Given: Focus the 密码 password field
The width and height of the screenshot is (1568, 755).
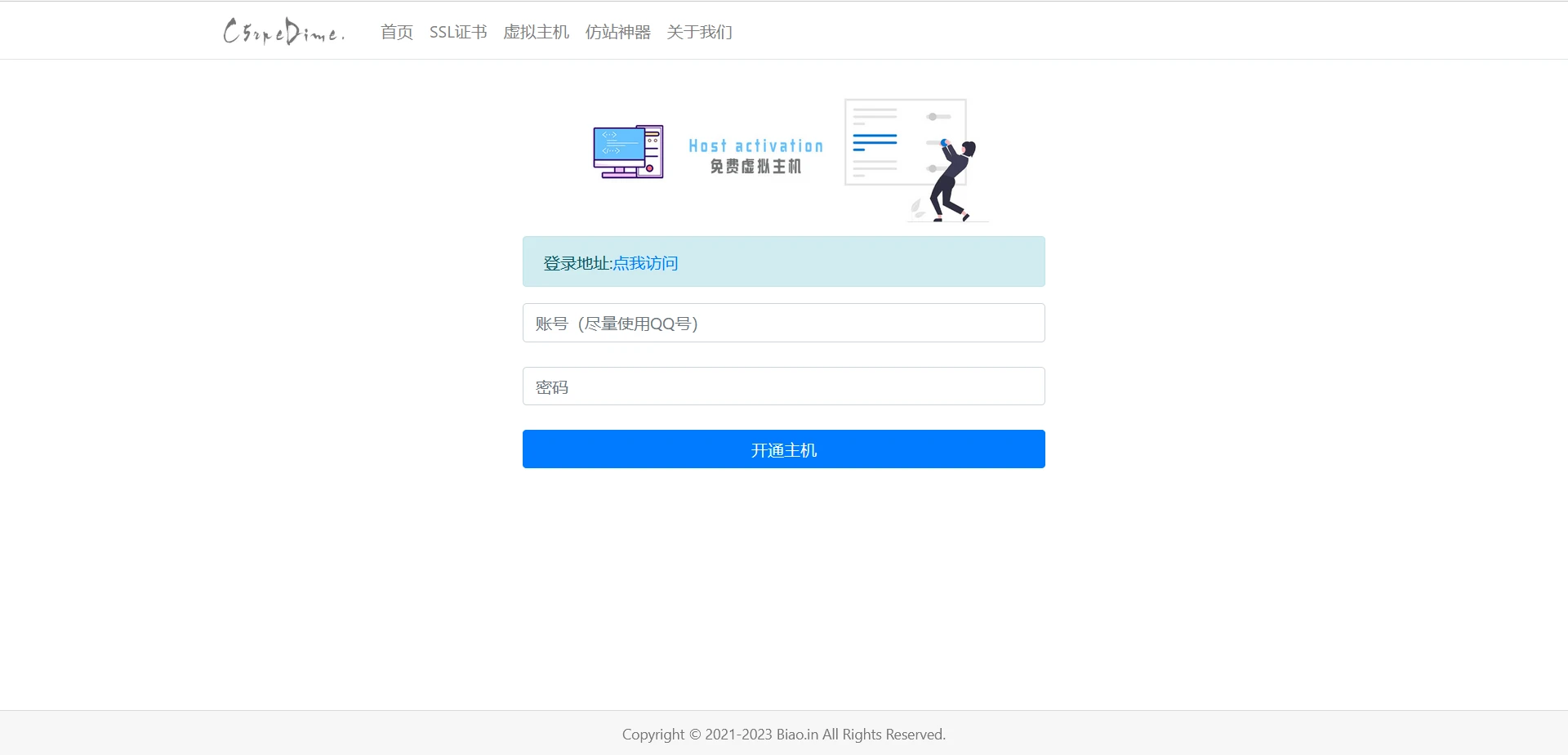Looking at the screenshot, I should [x=783, y=386].
